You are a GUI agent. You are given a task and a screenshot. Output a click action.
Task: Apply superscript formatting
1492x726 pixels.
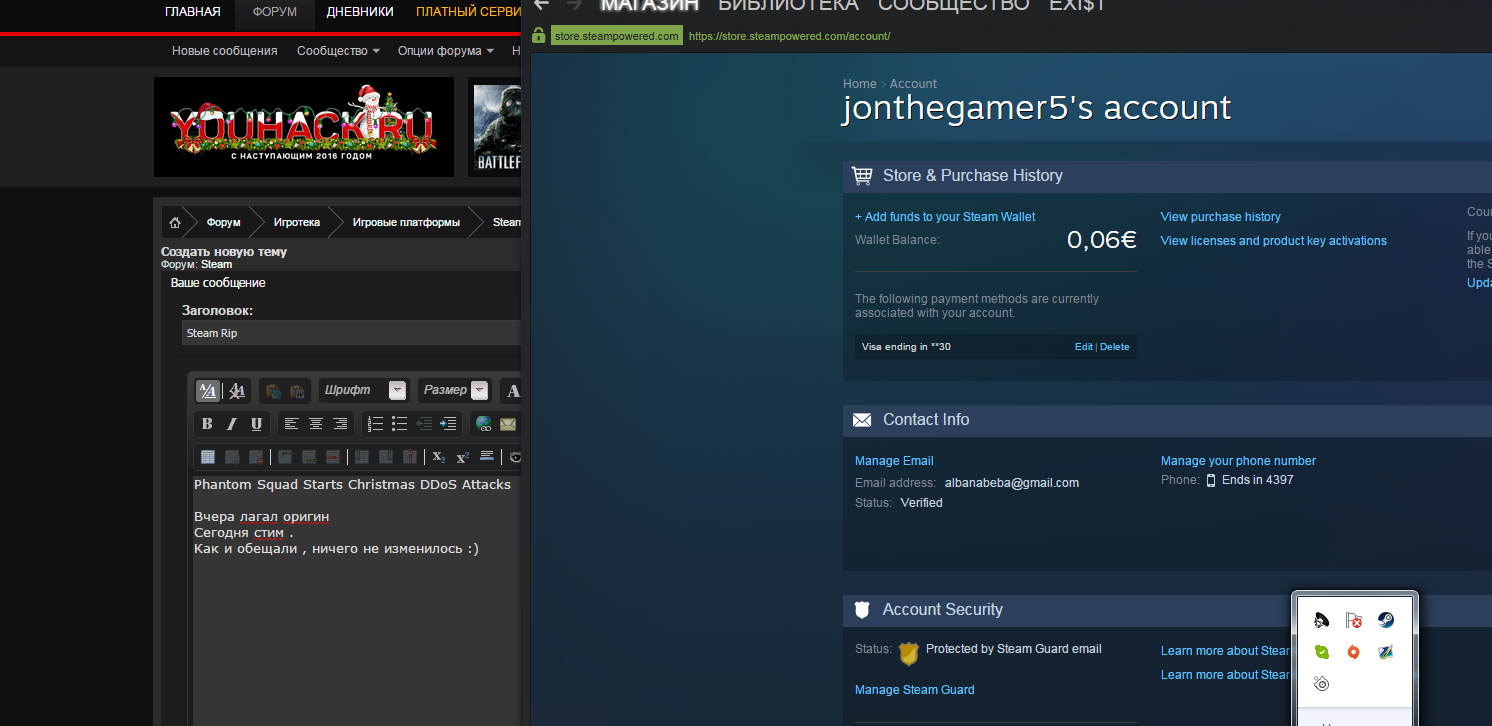pos(462,457)
